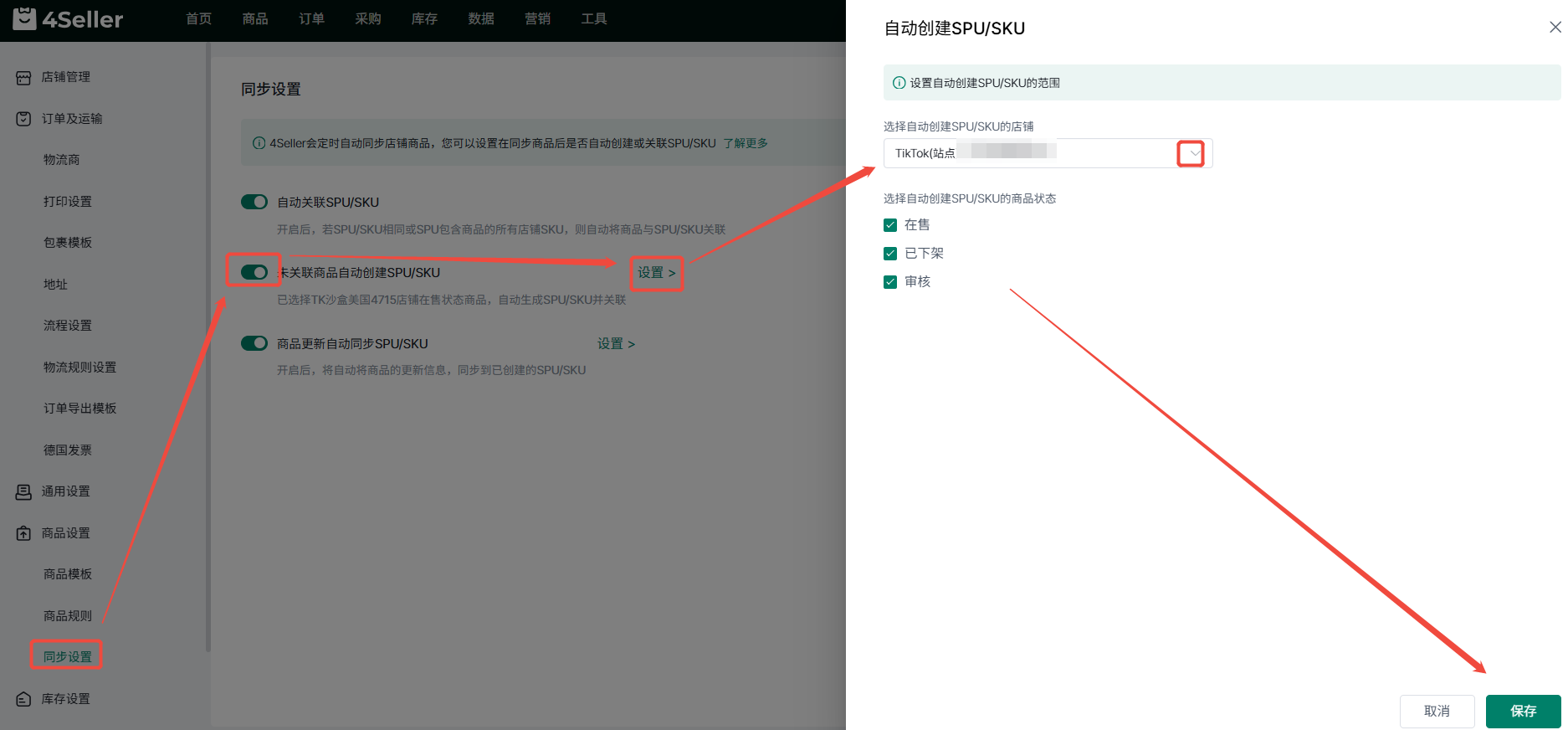Open 设置 for 商品更新自动同步SPU/SKU
Image resolution: width=1568 pixels, height=730 pixels.
(x=617, y=344)
